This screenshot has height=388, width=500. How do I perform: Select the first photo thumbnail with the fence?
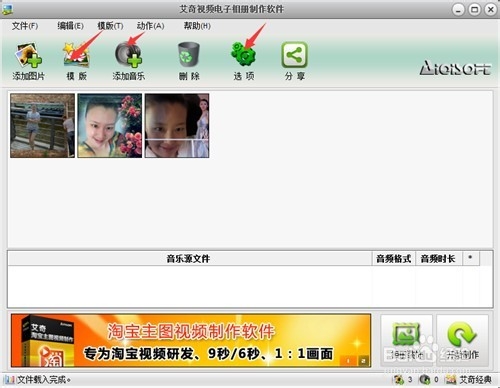[42, 126]
